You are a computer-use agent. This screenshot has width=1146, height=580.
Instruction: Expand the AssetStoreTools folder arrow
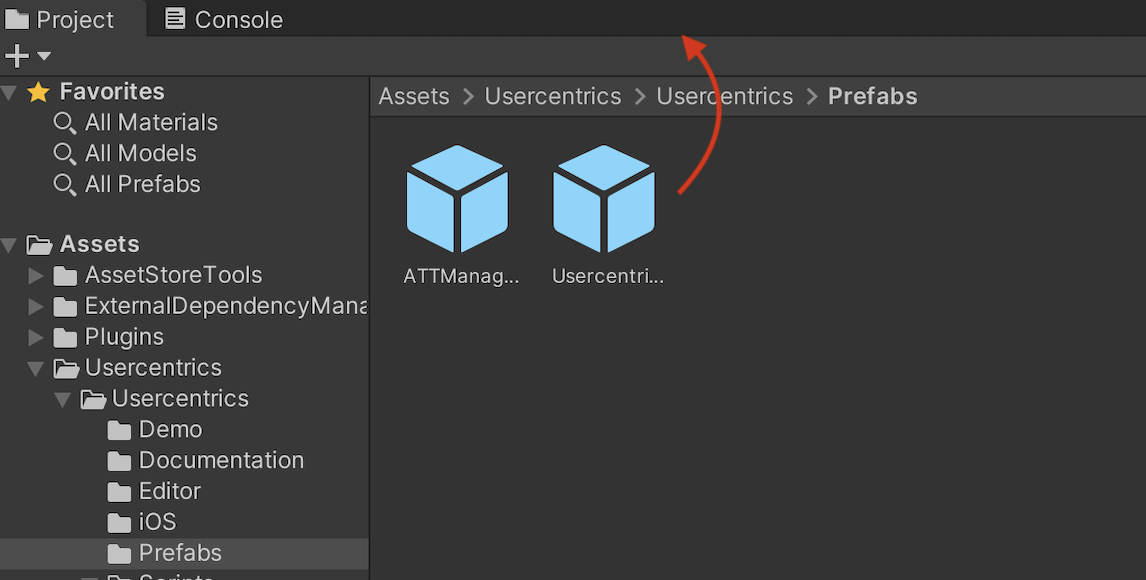click(35, 275)
